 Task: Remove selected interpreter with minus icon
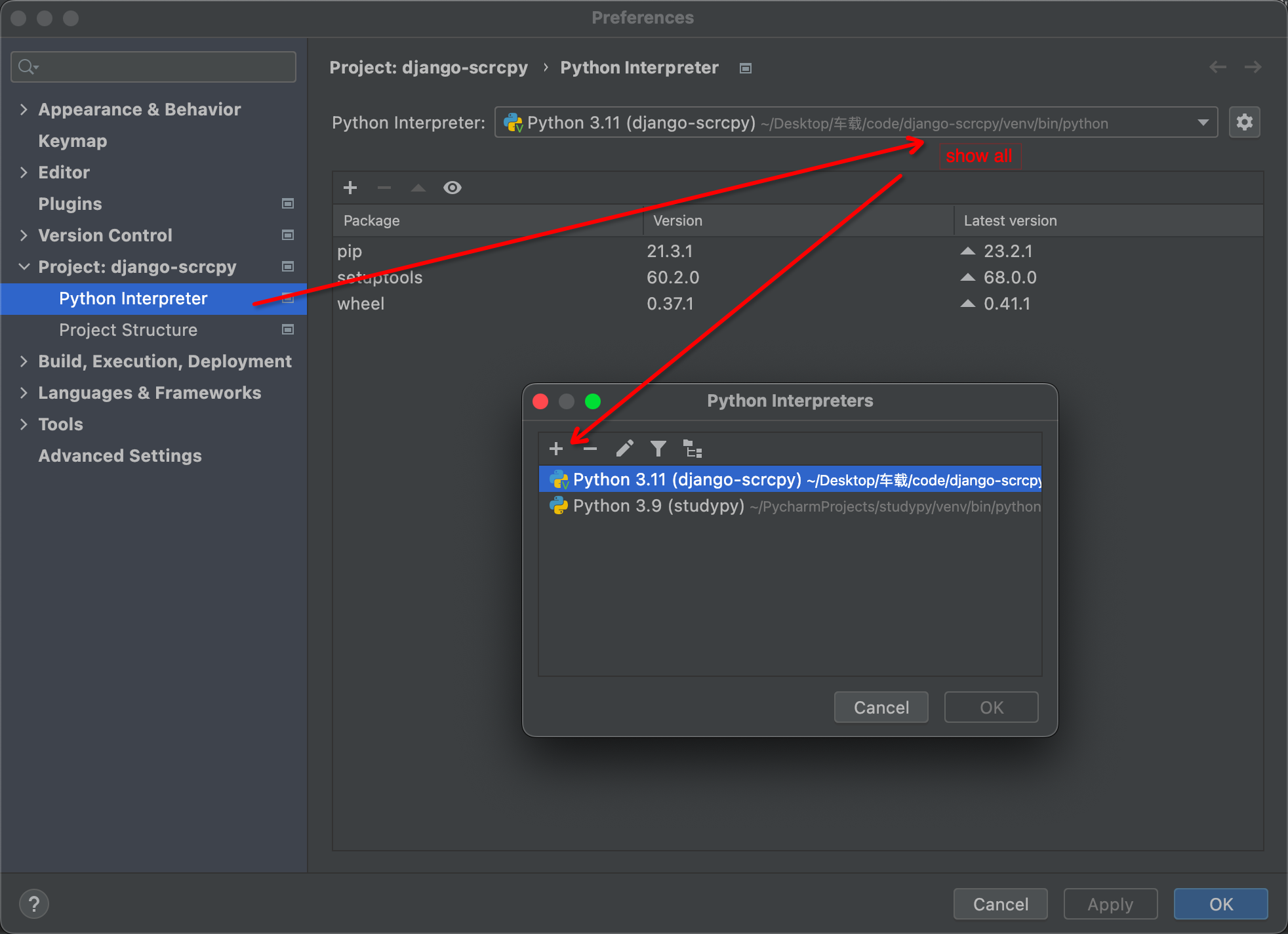590,449
